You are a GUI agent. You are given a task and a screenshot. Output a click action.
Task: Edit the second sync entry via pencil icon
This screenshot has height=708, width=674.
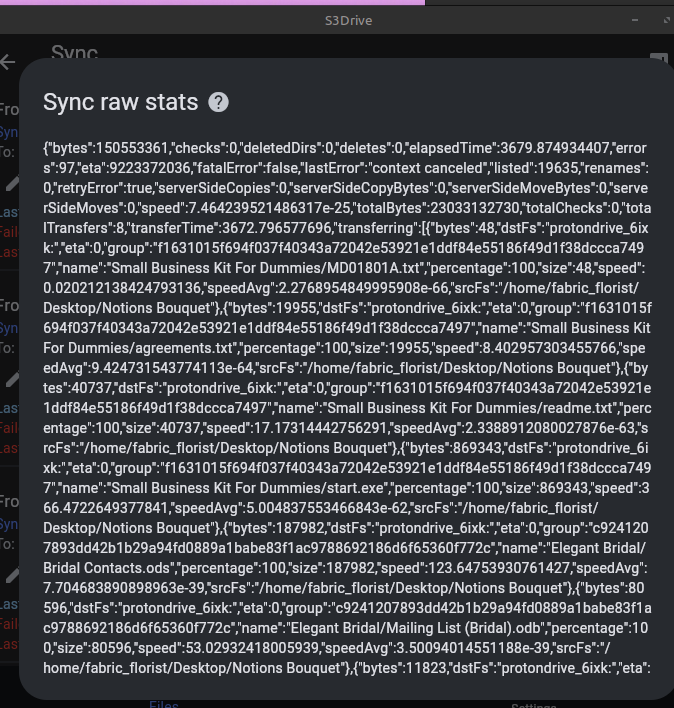[x=13, y=380]
